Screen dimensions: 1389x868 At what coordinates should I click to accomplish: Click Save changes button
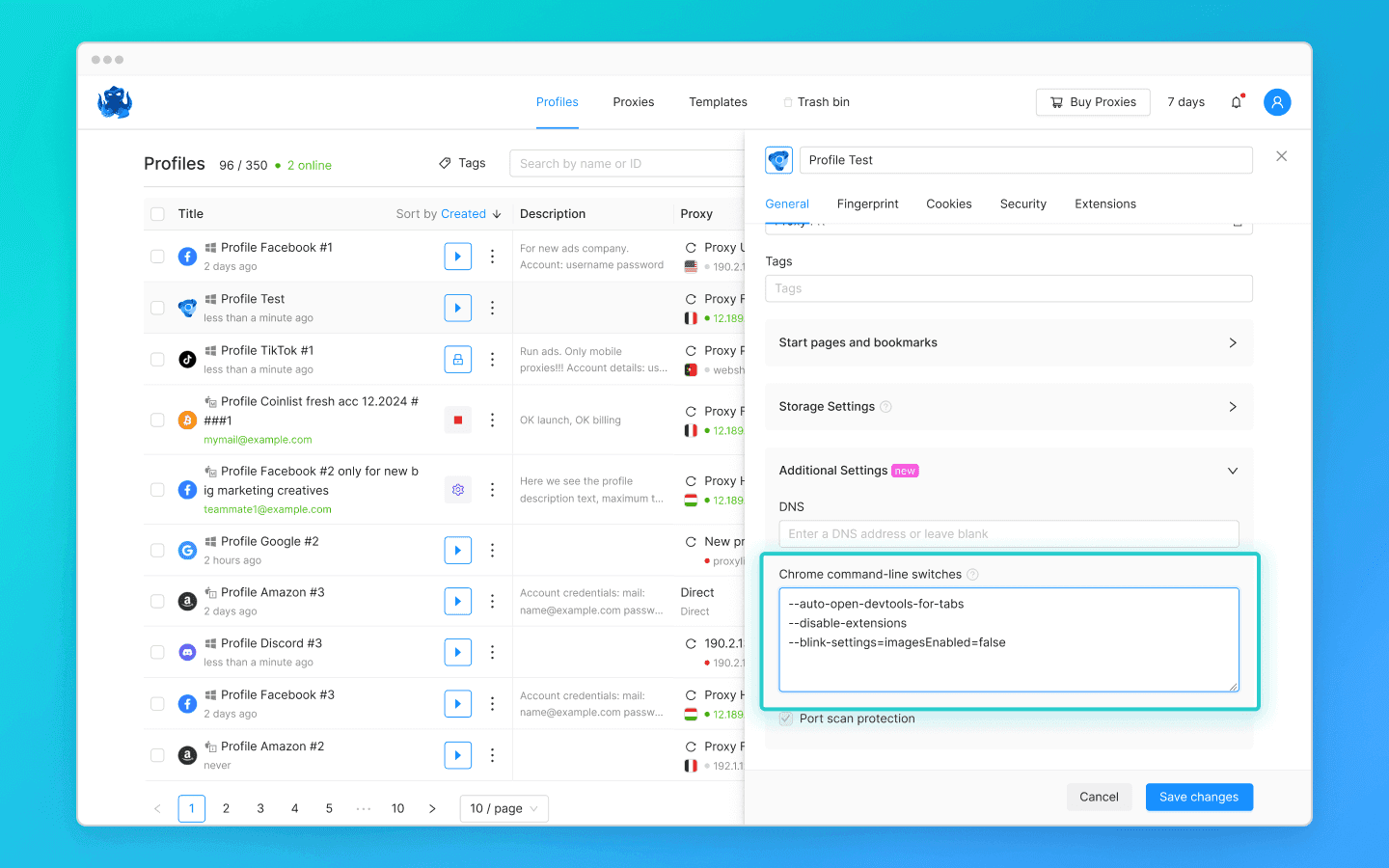coord(1199,797)
